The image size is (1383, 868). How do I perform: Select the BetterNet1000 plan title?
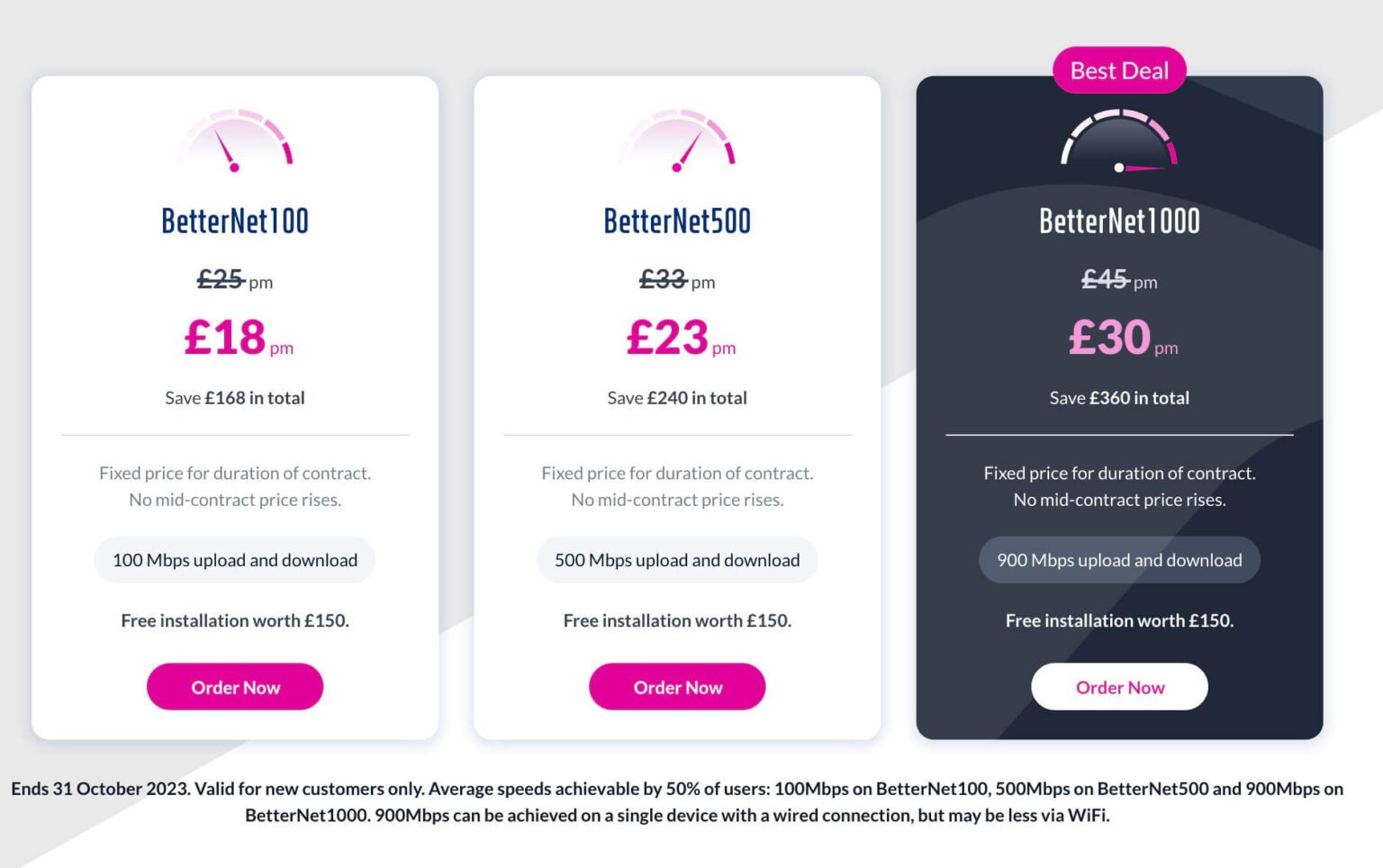point(1119,219)
